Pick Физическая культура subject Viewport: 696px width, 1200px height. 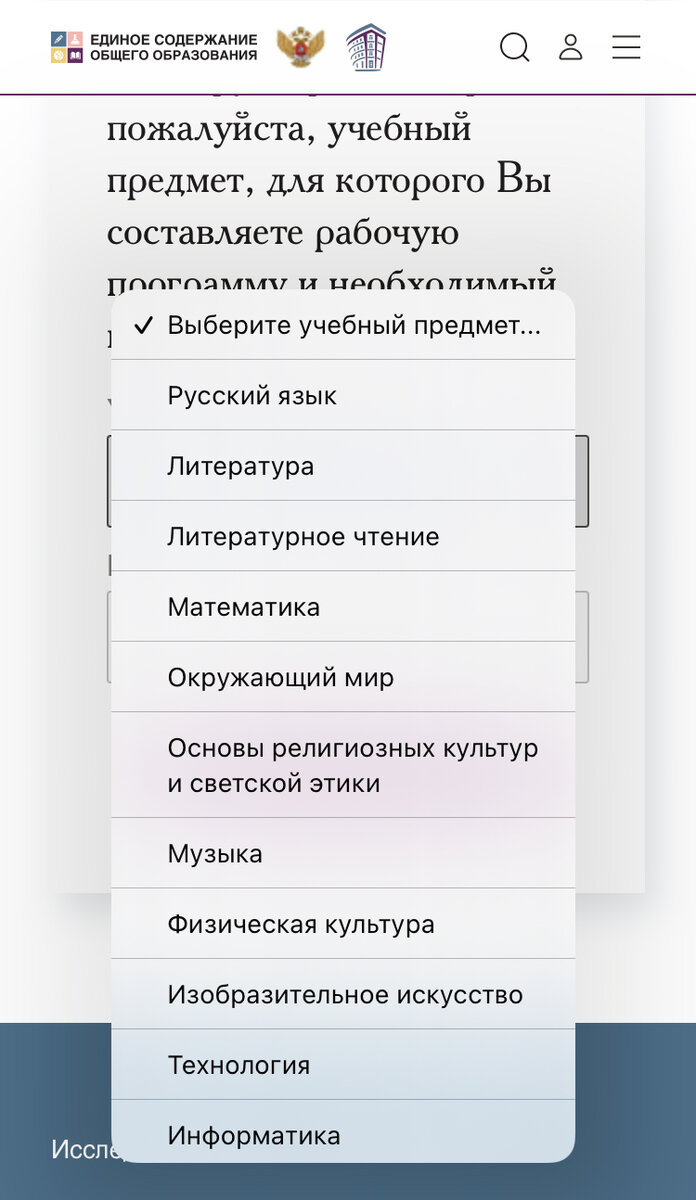click(x=343, y=924)
